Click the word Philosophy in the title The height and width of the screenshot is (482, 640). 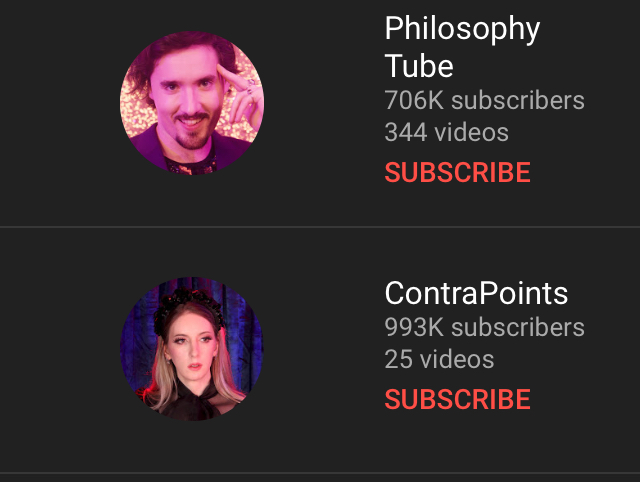point(462,29)
